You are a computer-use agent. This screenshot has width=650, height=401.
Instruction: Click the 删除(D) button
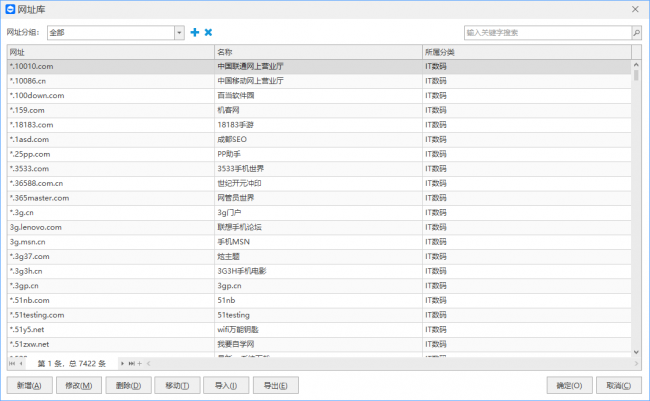pos(128,386)
